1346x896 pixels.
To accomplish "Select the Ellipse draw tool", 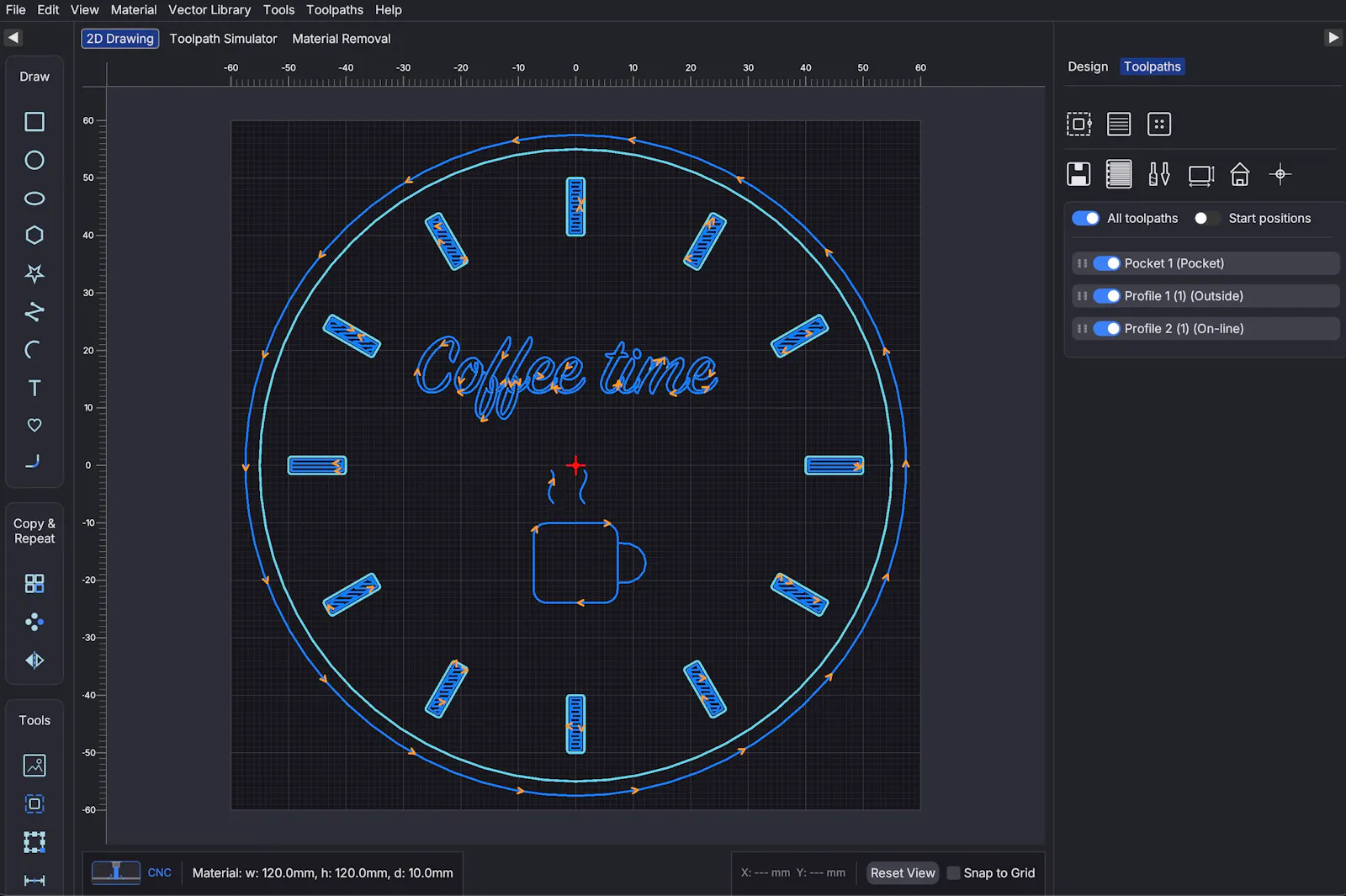I will tap(34, 199).
